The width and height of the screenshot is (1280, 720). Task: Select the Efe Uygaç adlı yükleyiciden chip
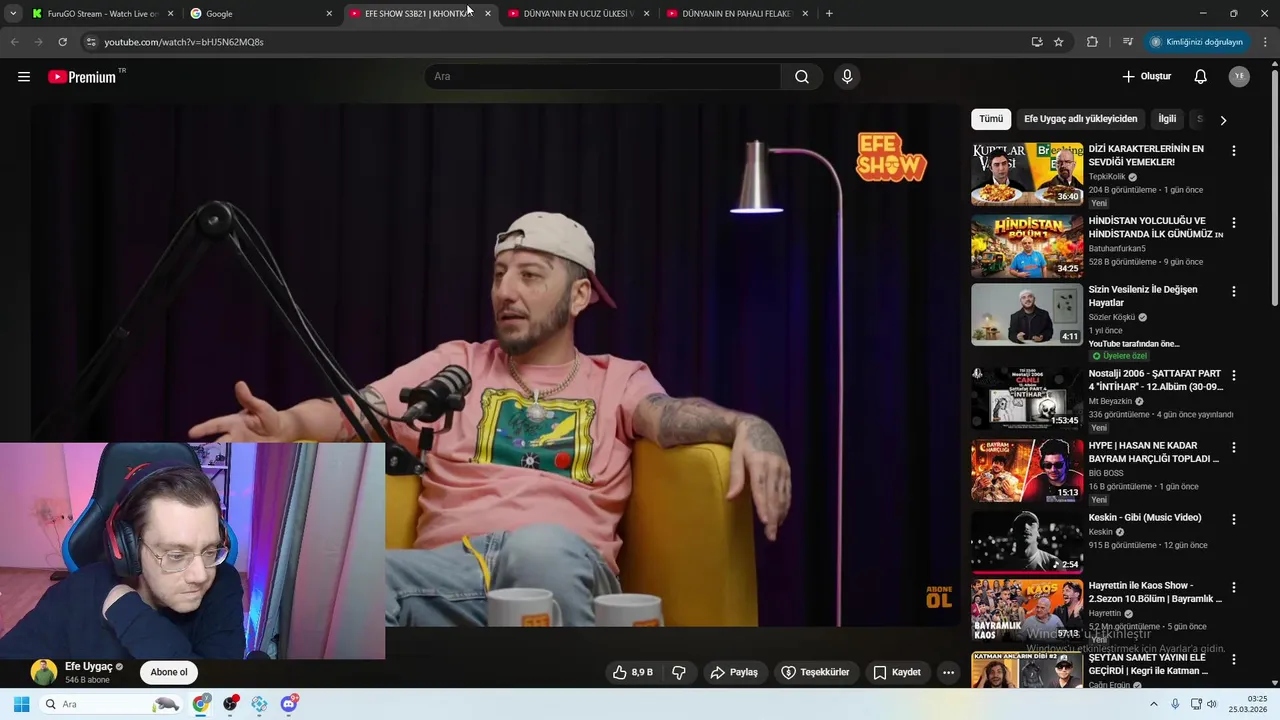1081,119
